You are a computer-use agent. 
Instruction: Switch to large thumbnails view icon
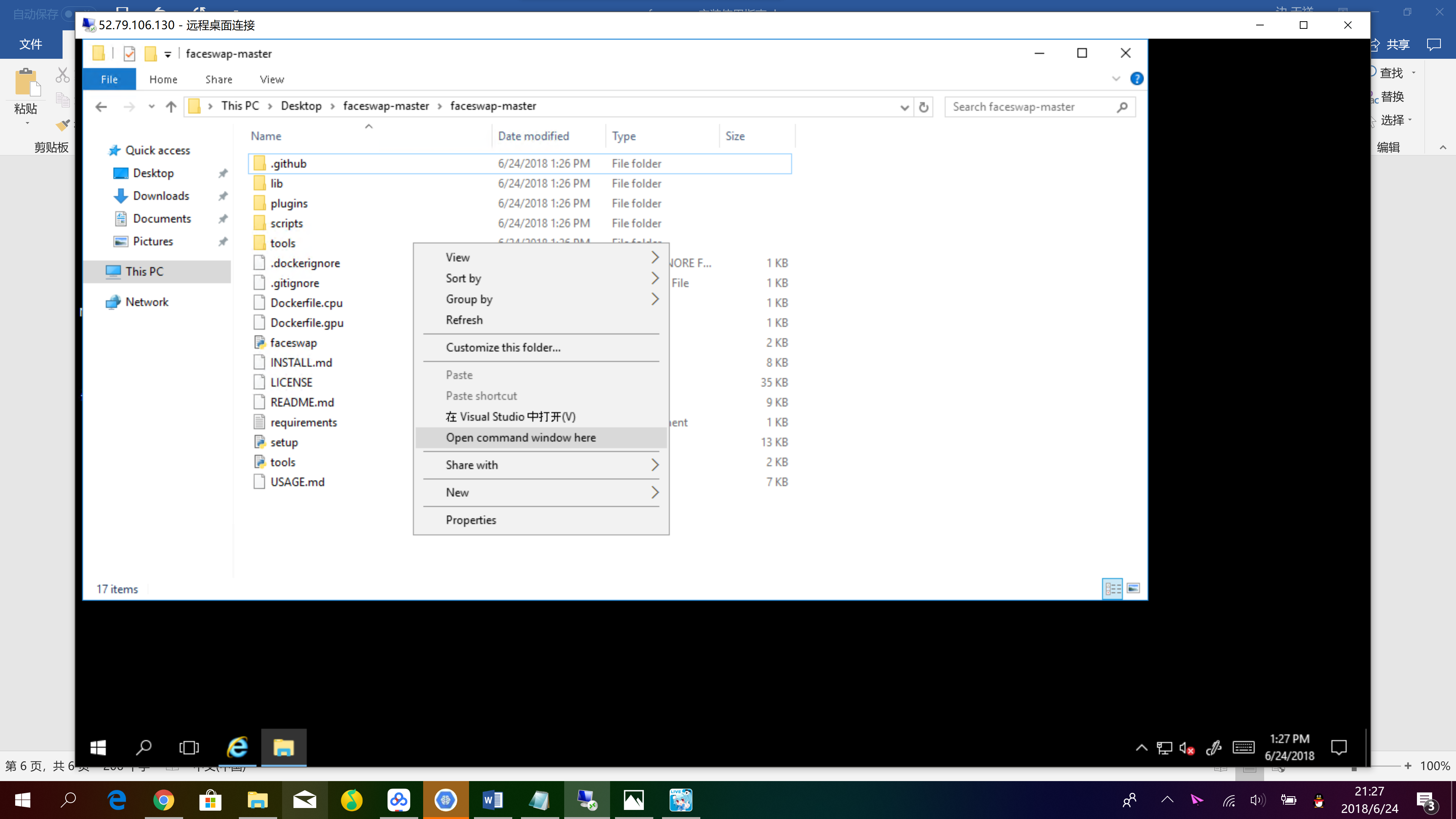pos(1133,588)
